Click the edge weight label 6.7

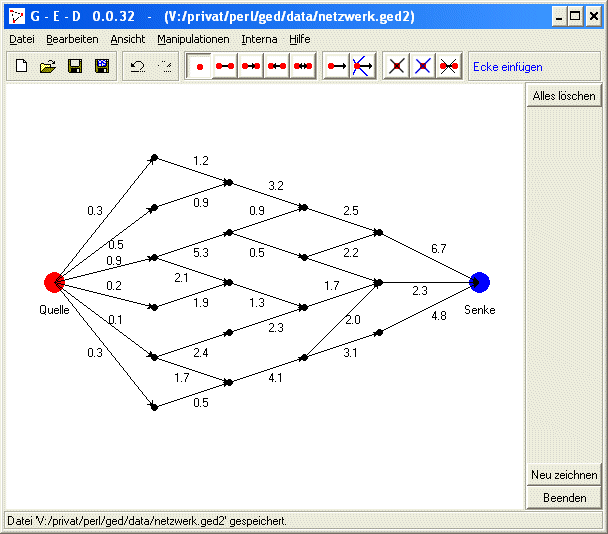[x=439, y=249]
